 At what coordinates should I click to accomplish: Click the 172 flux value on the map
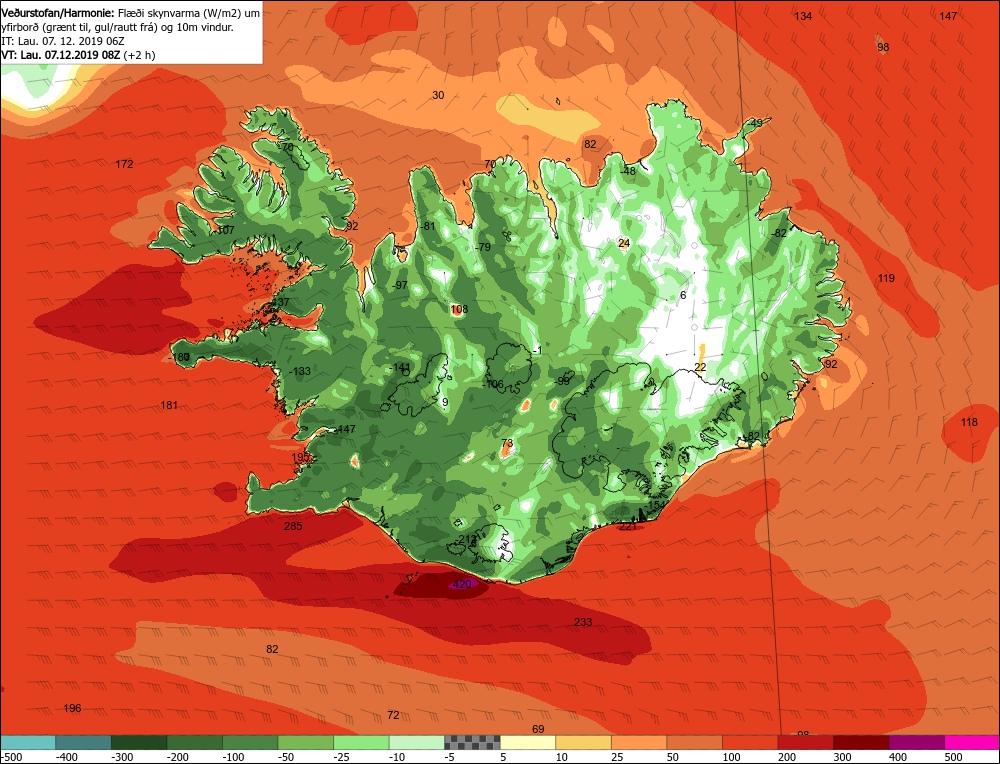pyautogui.click(x=124, y=164)
